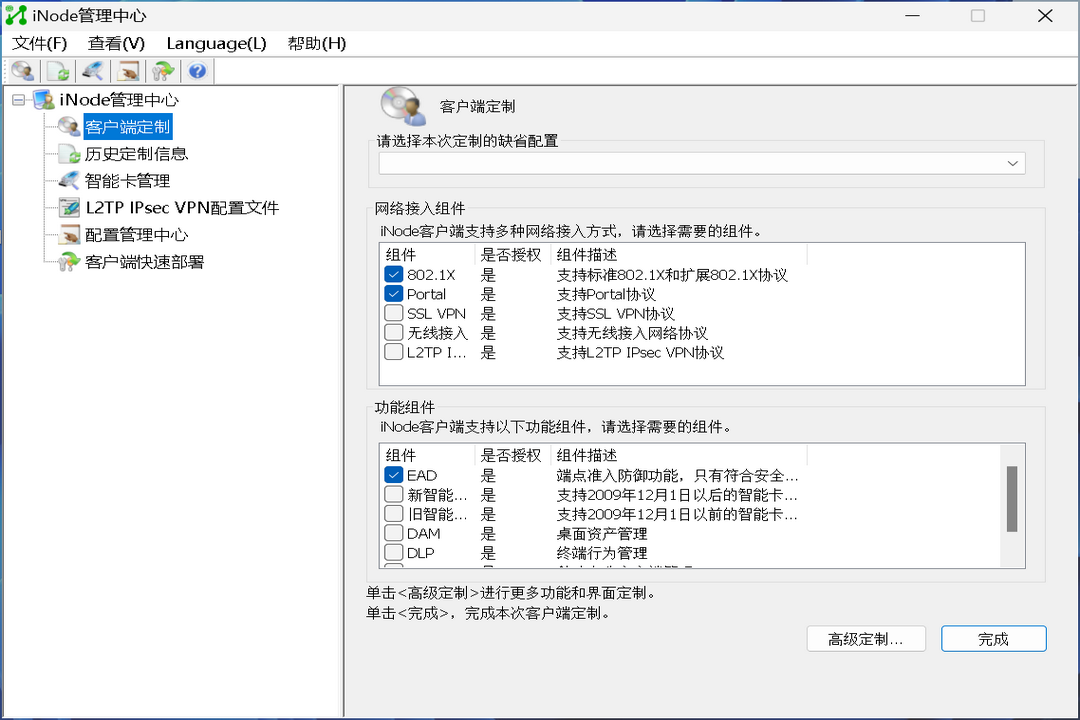The height and width of the screenshot is (720, 1080).
Task: Click the 完成 button to finish customization
Action: (993, 638)
